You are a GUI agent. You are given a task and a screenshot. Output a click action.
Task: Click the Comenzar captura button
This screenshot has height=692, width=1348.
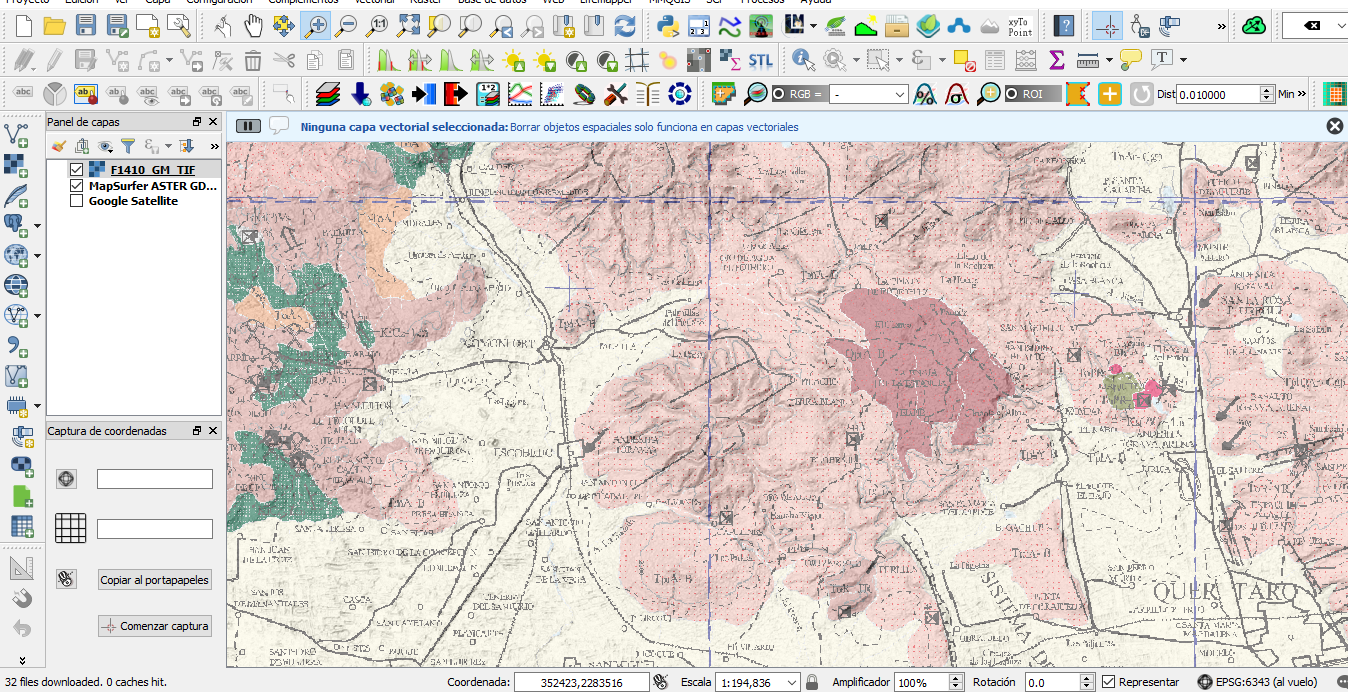coord(155,626)
